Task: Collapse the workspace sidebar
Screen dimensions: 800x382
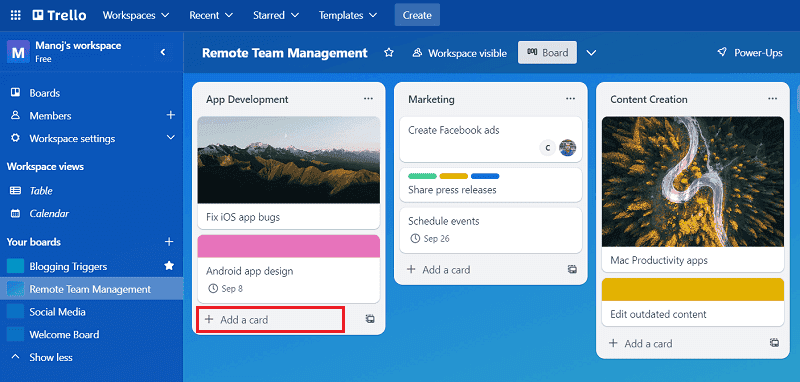Action: [163, 52]
